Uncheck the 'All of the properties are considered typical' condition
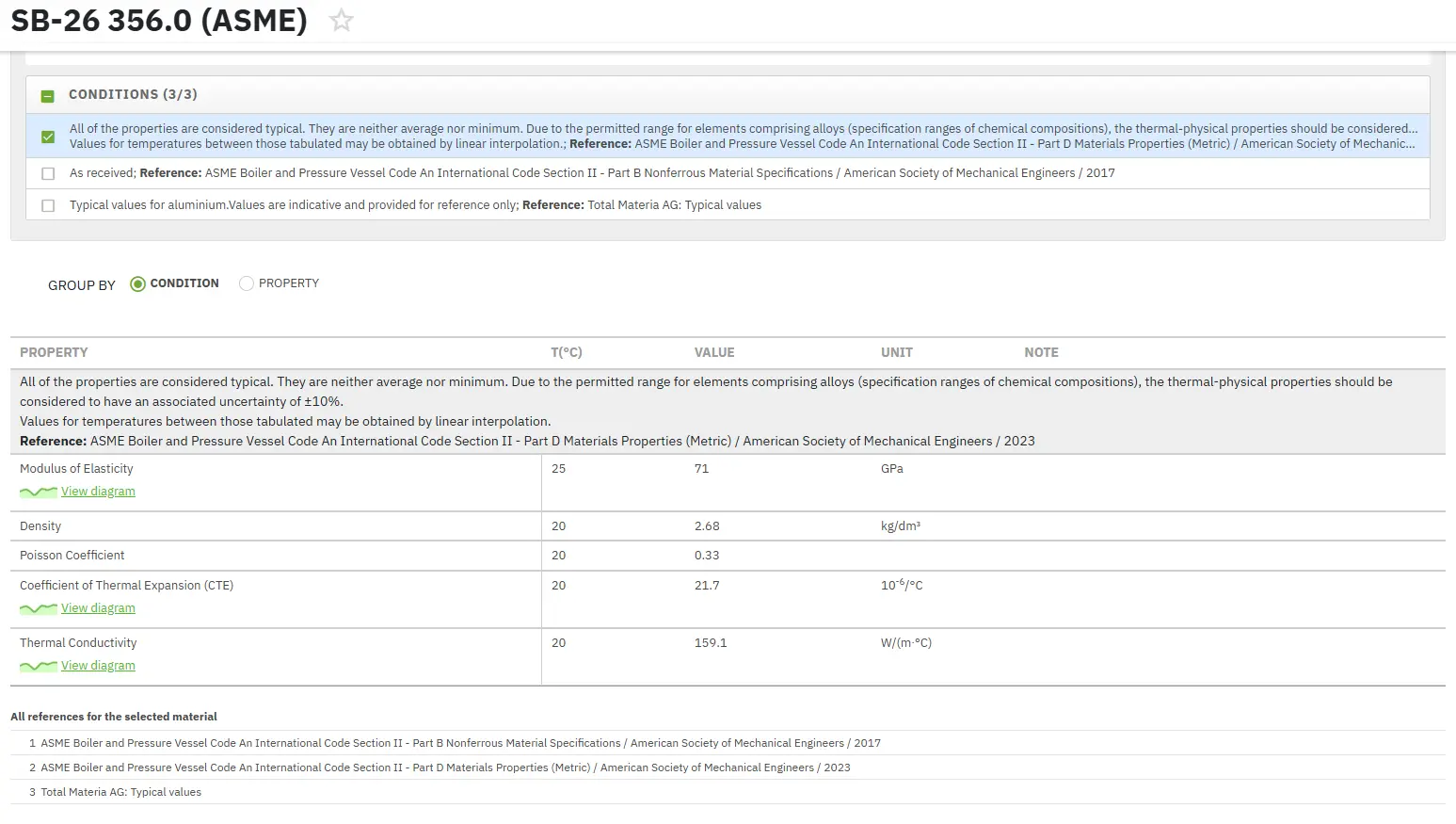This screenshot has height=824, width=1456. tap(48, 137)
